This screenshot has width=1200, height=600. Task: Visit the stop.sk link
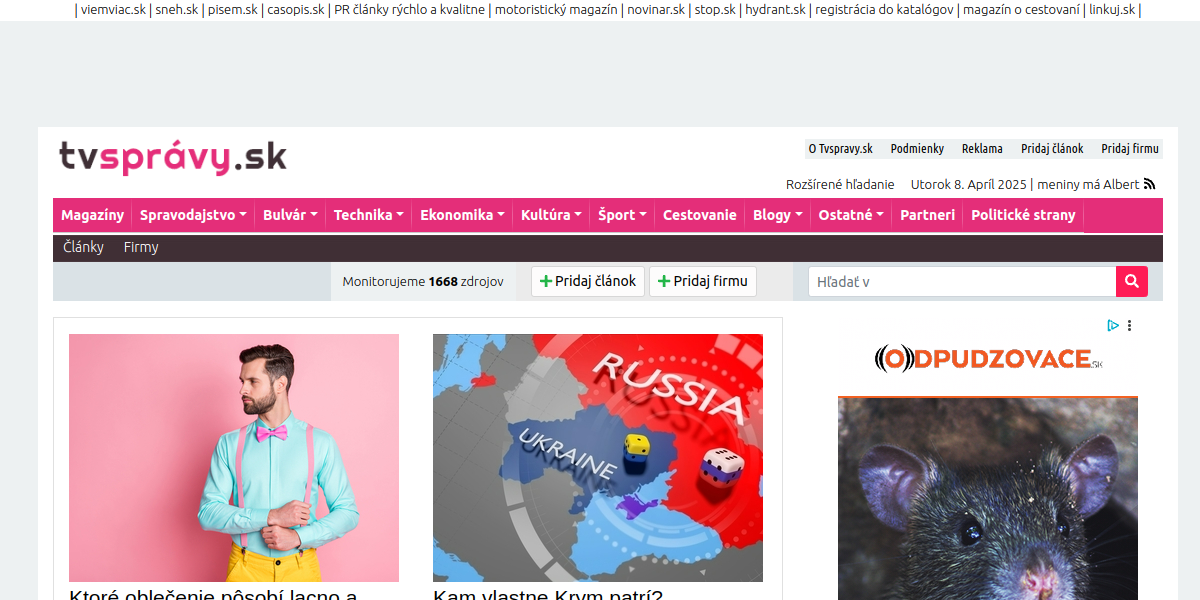click(x=715, y=10)
